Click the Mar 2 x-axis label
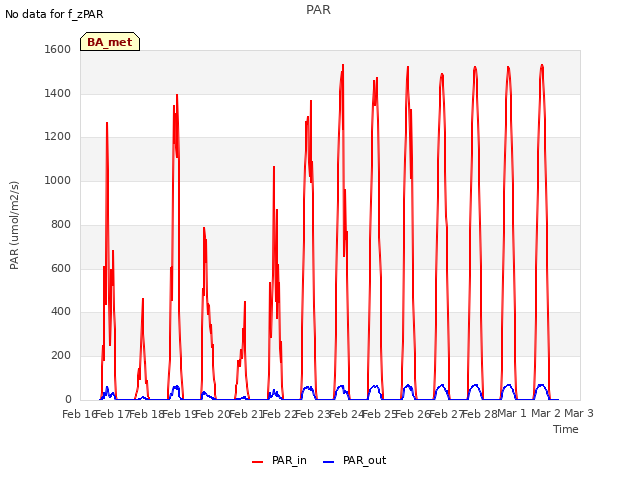The image size is (640, 480). [x=546, y=413]
